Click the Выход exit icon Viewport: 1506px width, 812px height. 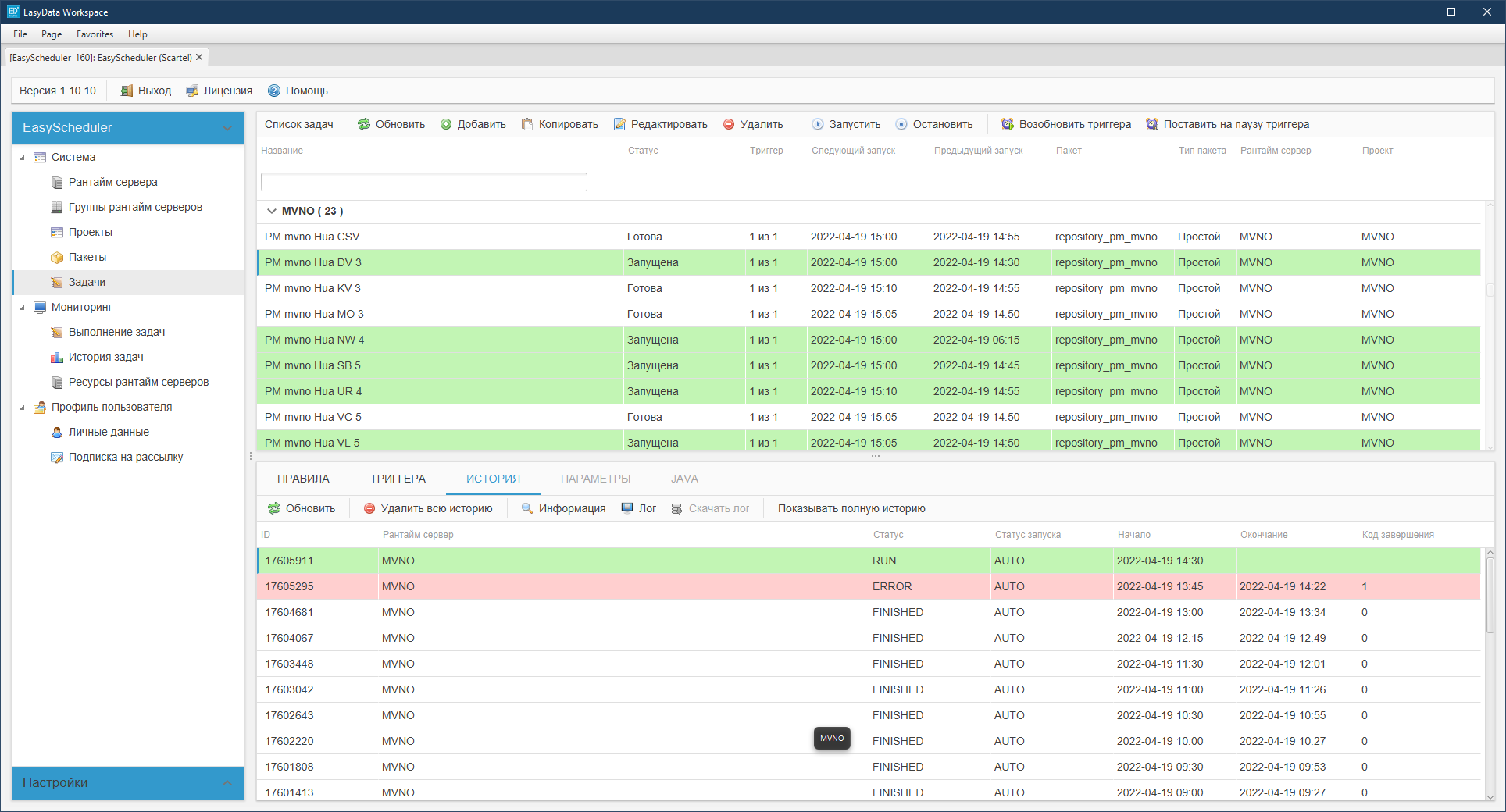coord(127,91)
